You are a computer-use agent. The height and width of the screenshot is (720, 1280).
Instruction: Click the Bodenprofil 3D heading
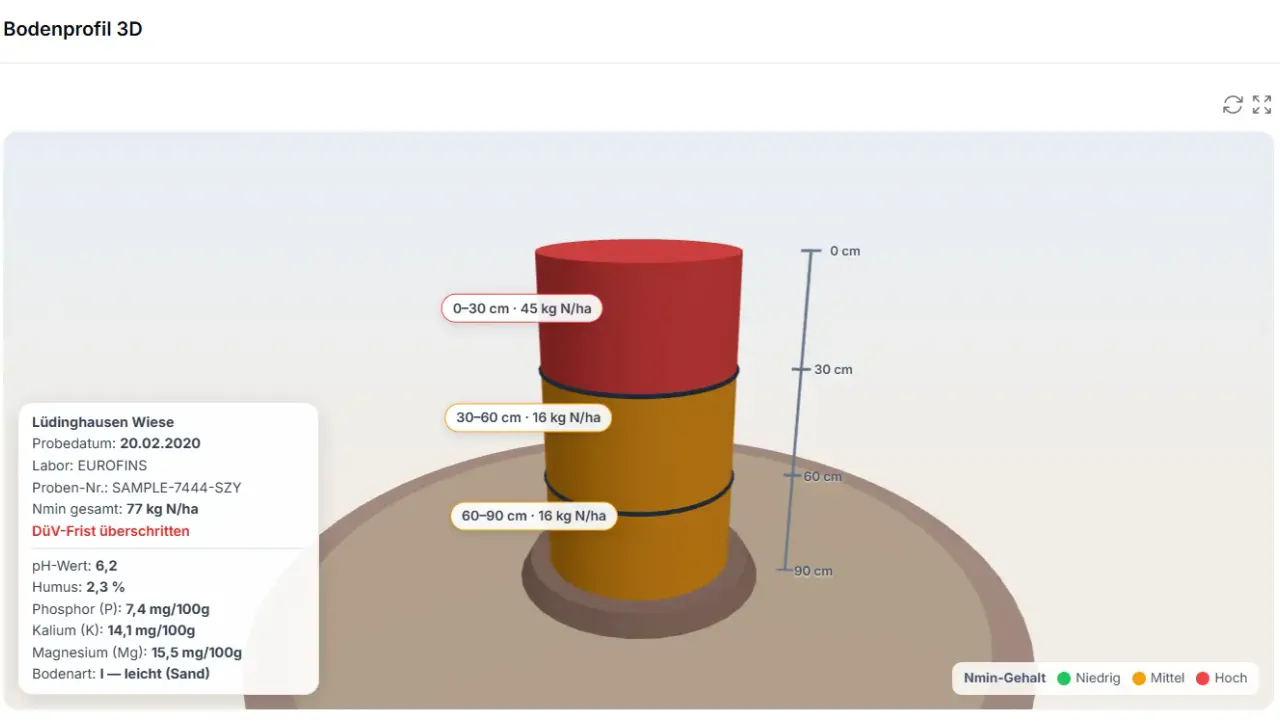click(x=73, y=29)
